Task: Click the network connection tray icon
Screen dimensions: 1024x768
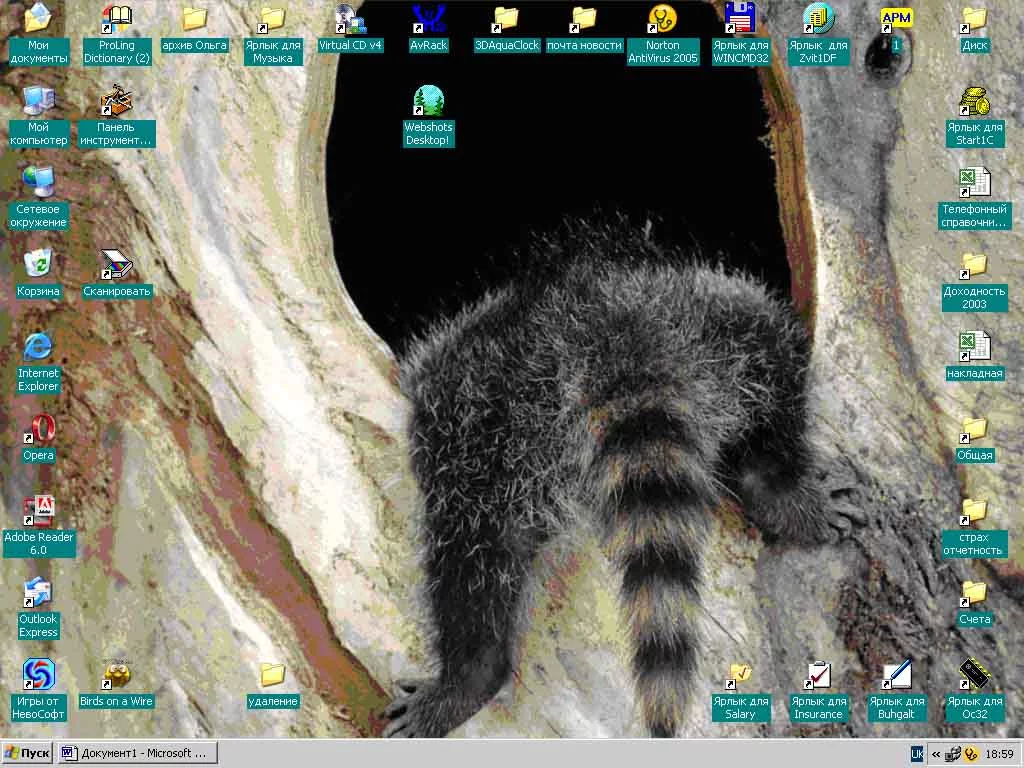Action: click(953, 754)
